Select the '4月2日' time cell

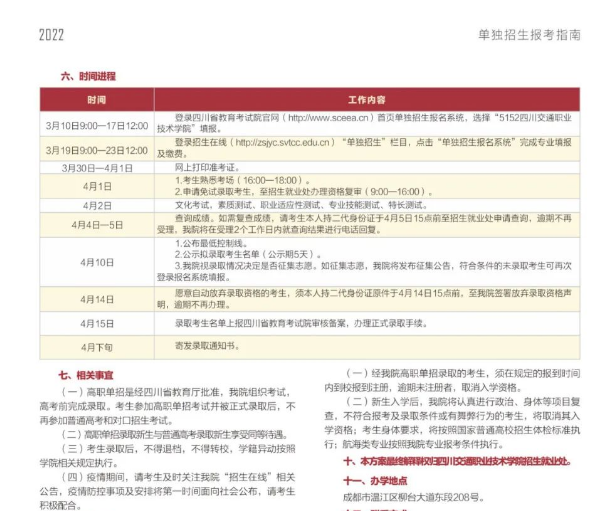tap(97, 206)
